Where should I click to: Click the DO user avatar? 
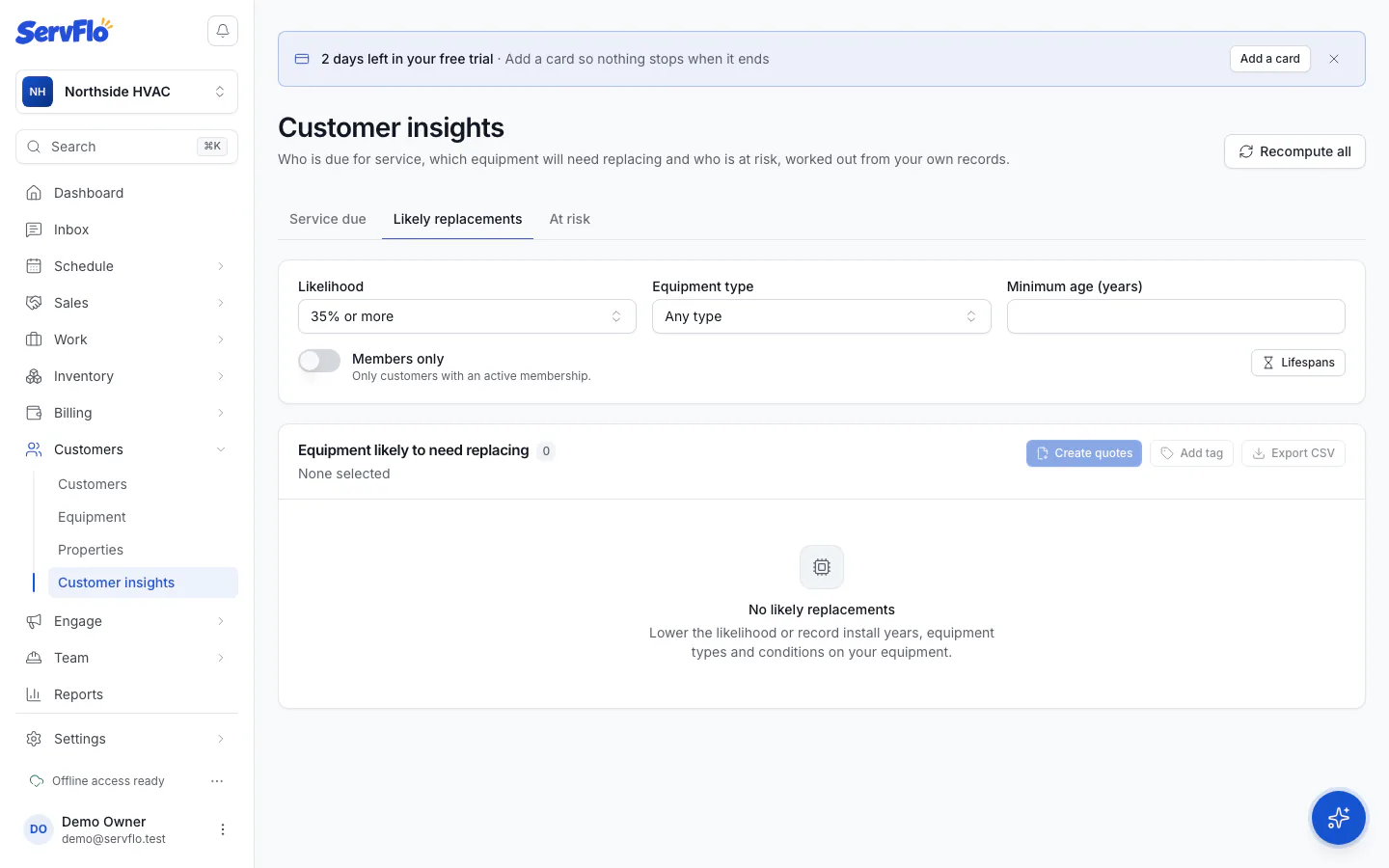coord(39,829)
